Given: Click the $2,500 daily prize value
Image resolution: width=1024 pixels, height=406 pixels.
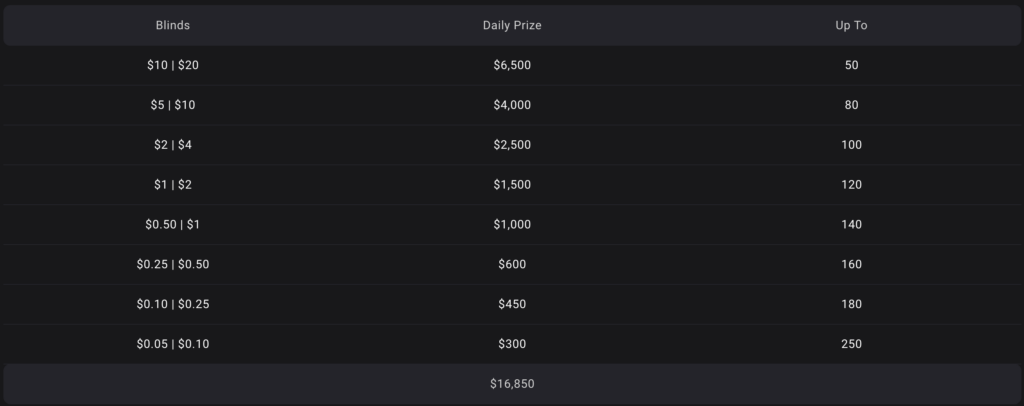Looking at the screenshot, I should point(512,145).
